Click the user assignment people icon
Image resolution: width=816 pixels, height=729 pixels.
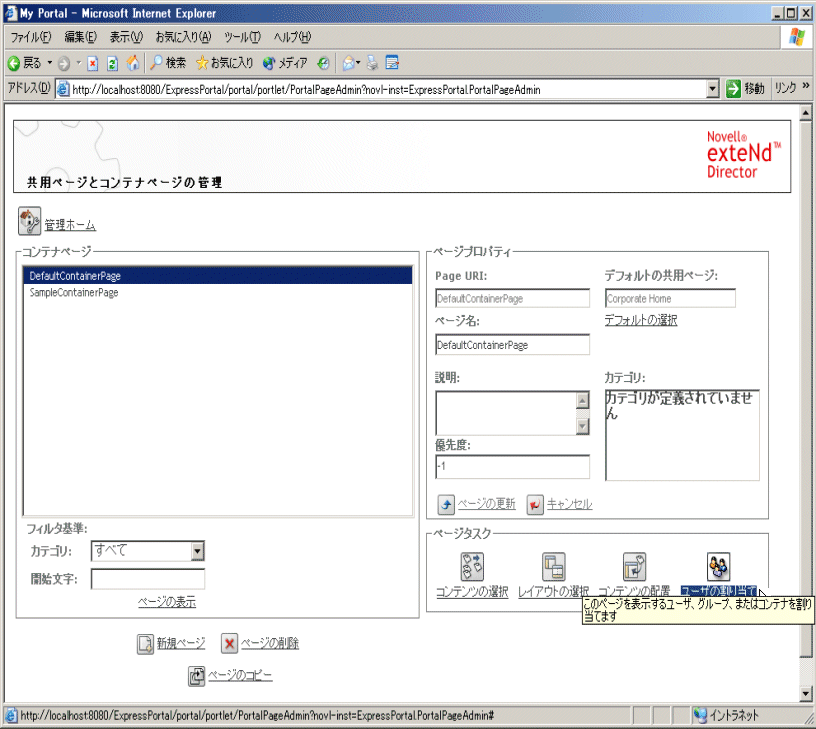[718, 567]
